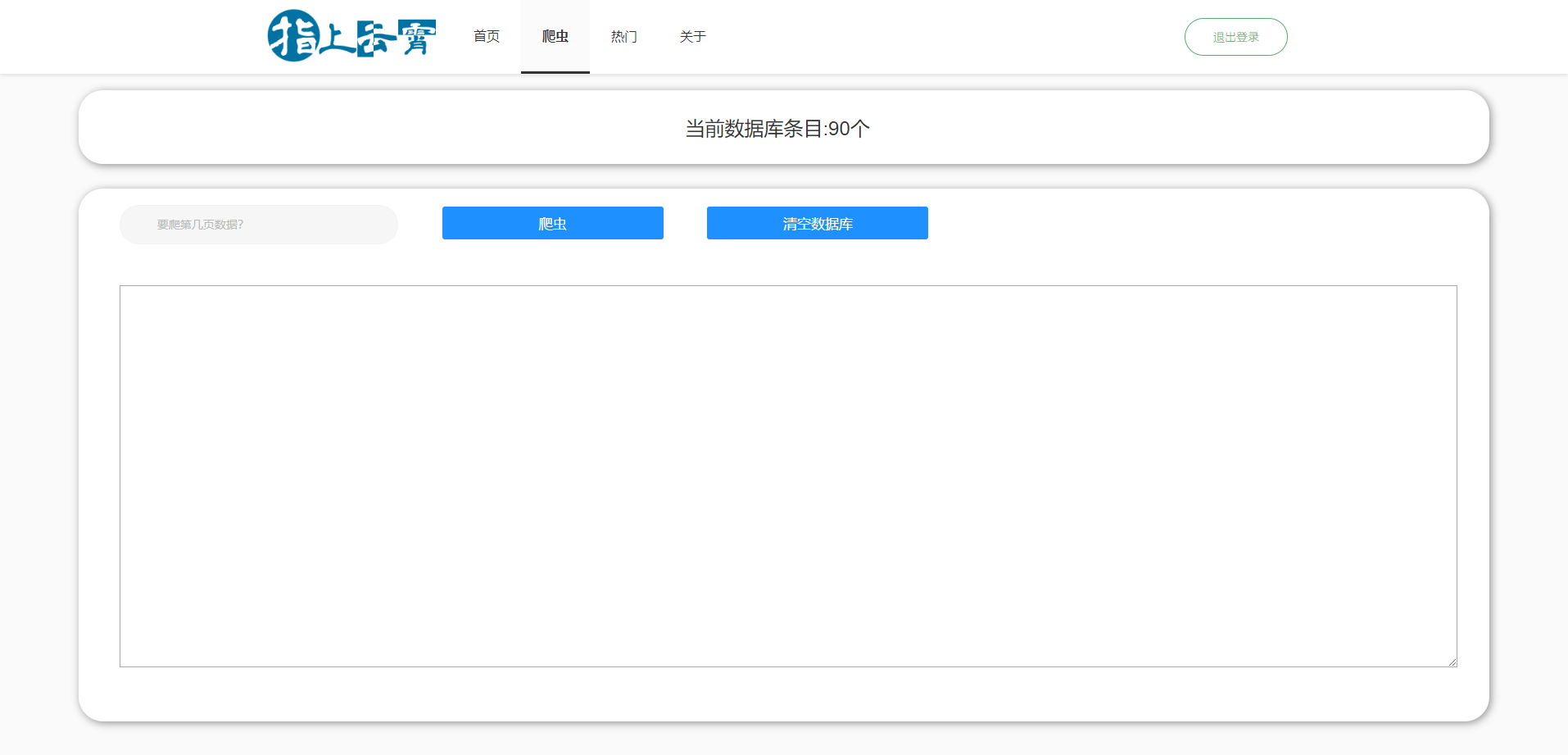1568x755 pixels.
Task: Start crawling with the blue 爬虫 button
Action: pos(553,223)
